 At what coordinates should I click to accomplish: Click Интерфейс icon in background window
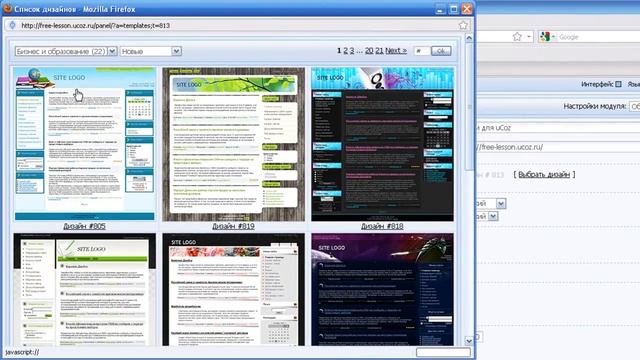(618, 84)
